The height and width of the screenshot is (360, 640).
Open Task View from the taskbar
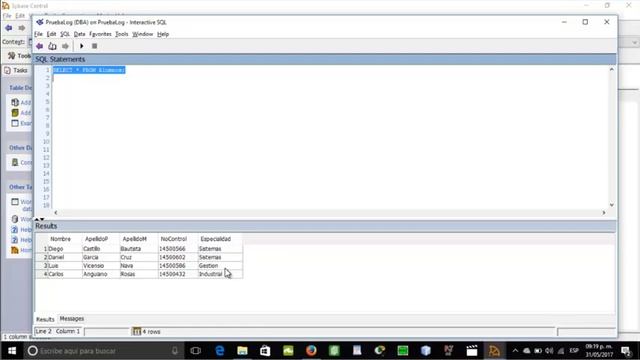196,351
